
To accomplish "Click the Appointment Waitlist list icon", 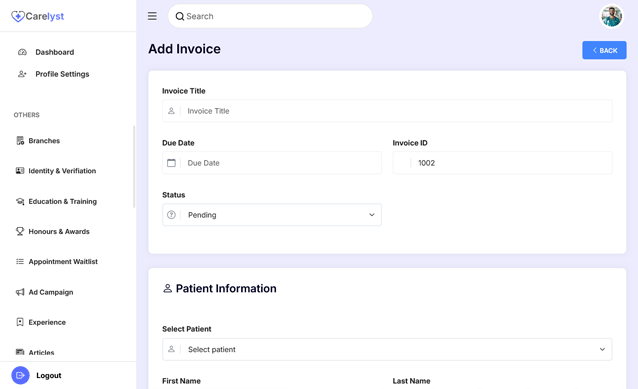I will [20, 262].
